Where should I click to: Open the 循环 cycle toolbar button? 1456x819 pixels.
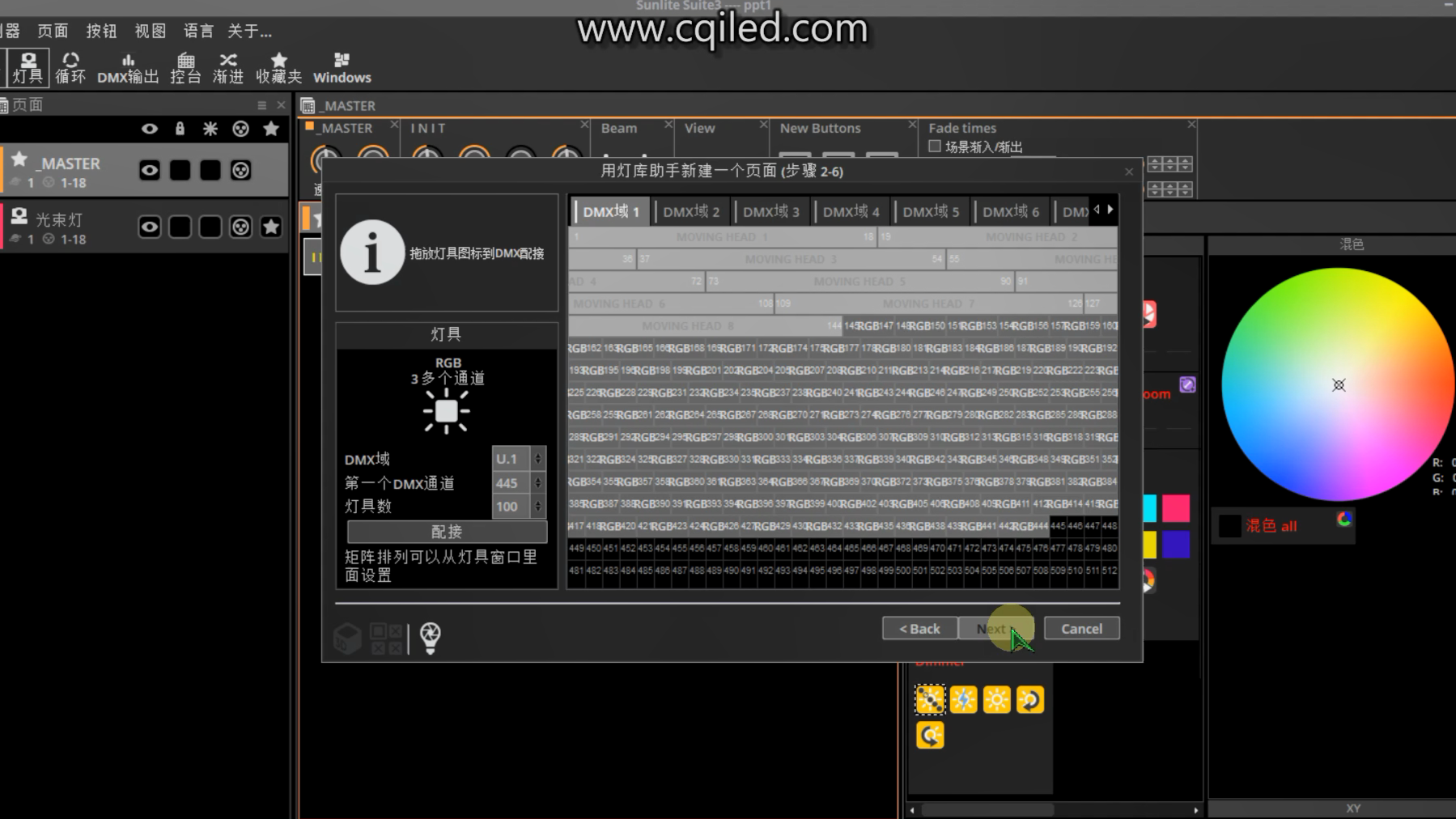pyautogui.click(x=70, y=68)
